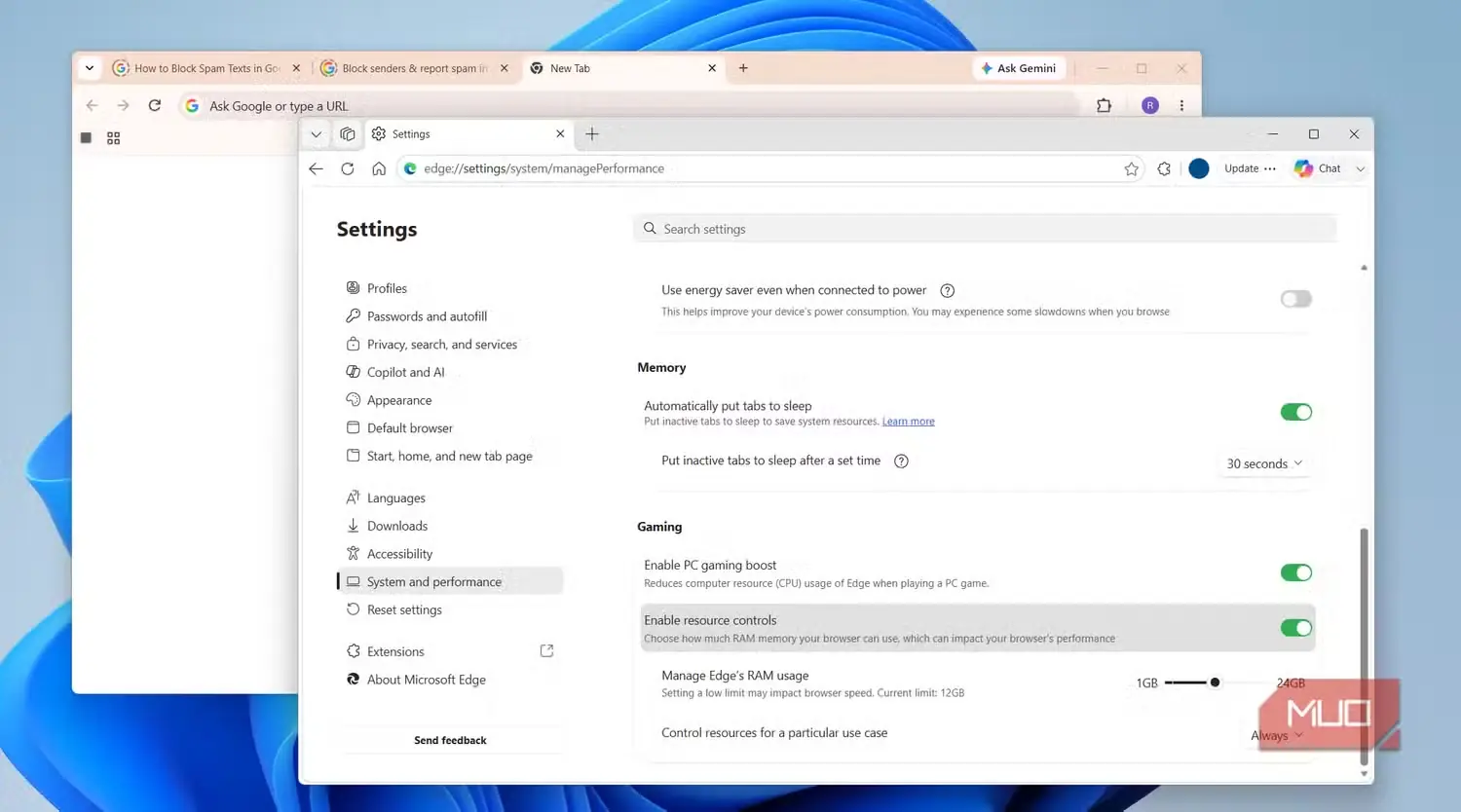Open Learn more link about sleeping tabs
1461x812 pixels.
pos(908,422)
